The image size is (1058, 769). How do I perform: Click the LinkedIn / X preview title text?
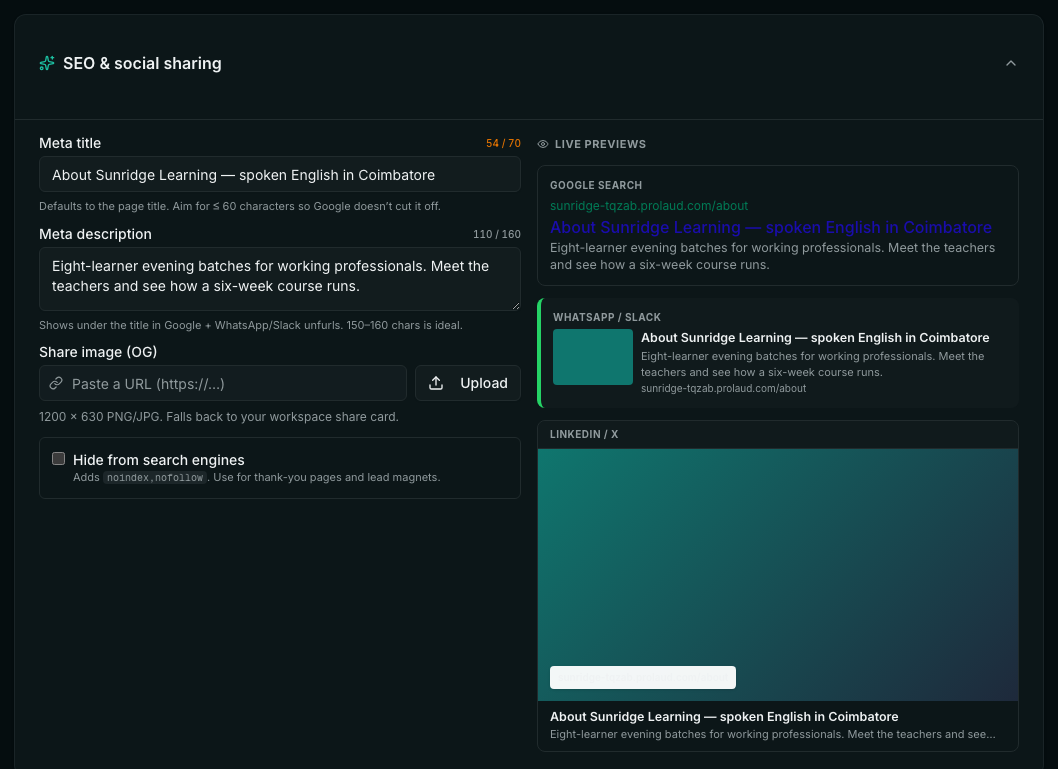(724, 716)
